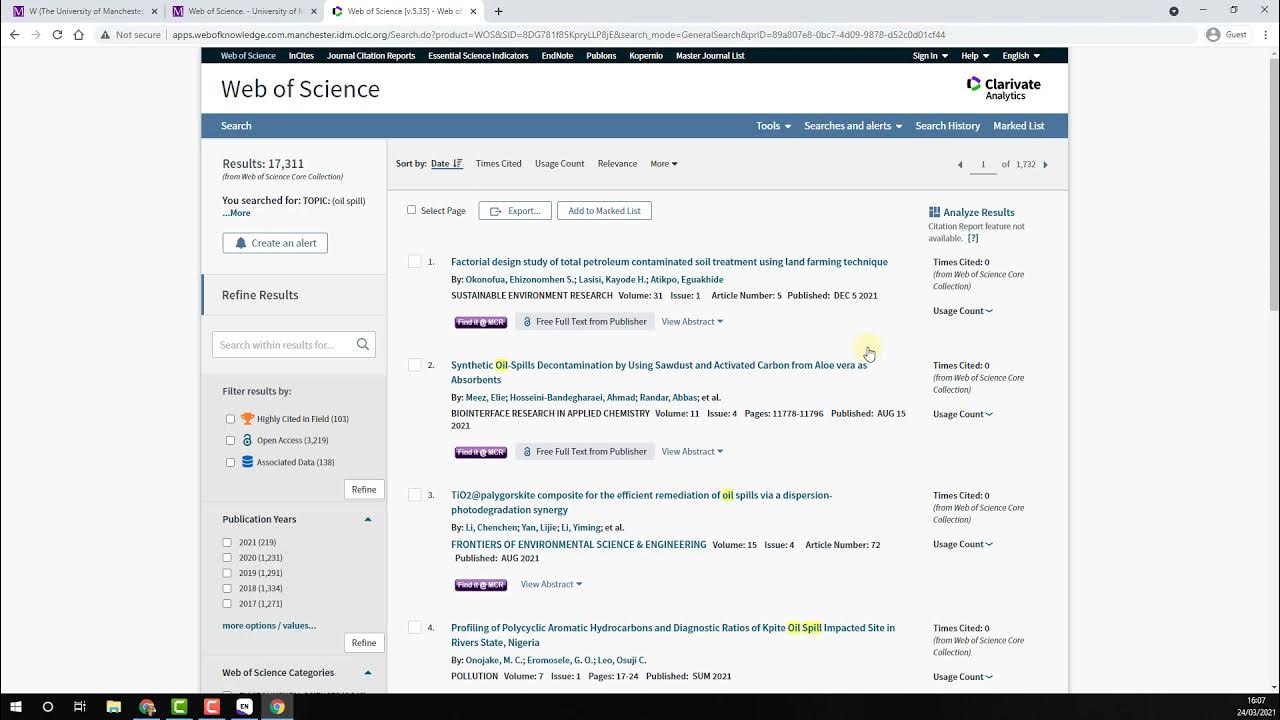Select the checkbox for result 1
The width and height of the screenshot is (1280, 720).
414,262
